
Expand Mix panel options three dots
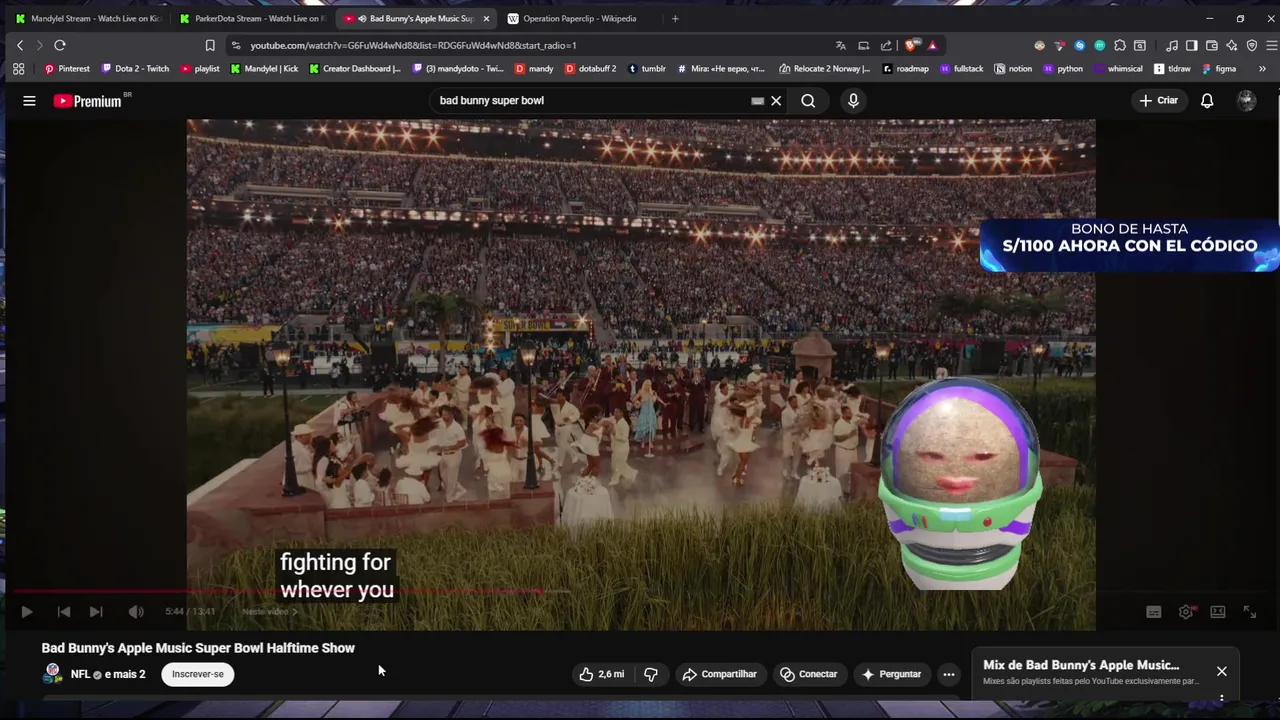[x=1221, y=698]
